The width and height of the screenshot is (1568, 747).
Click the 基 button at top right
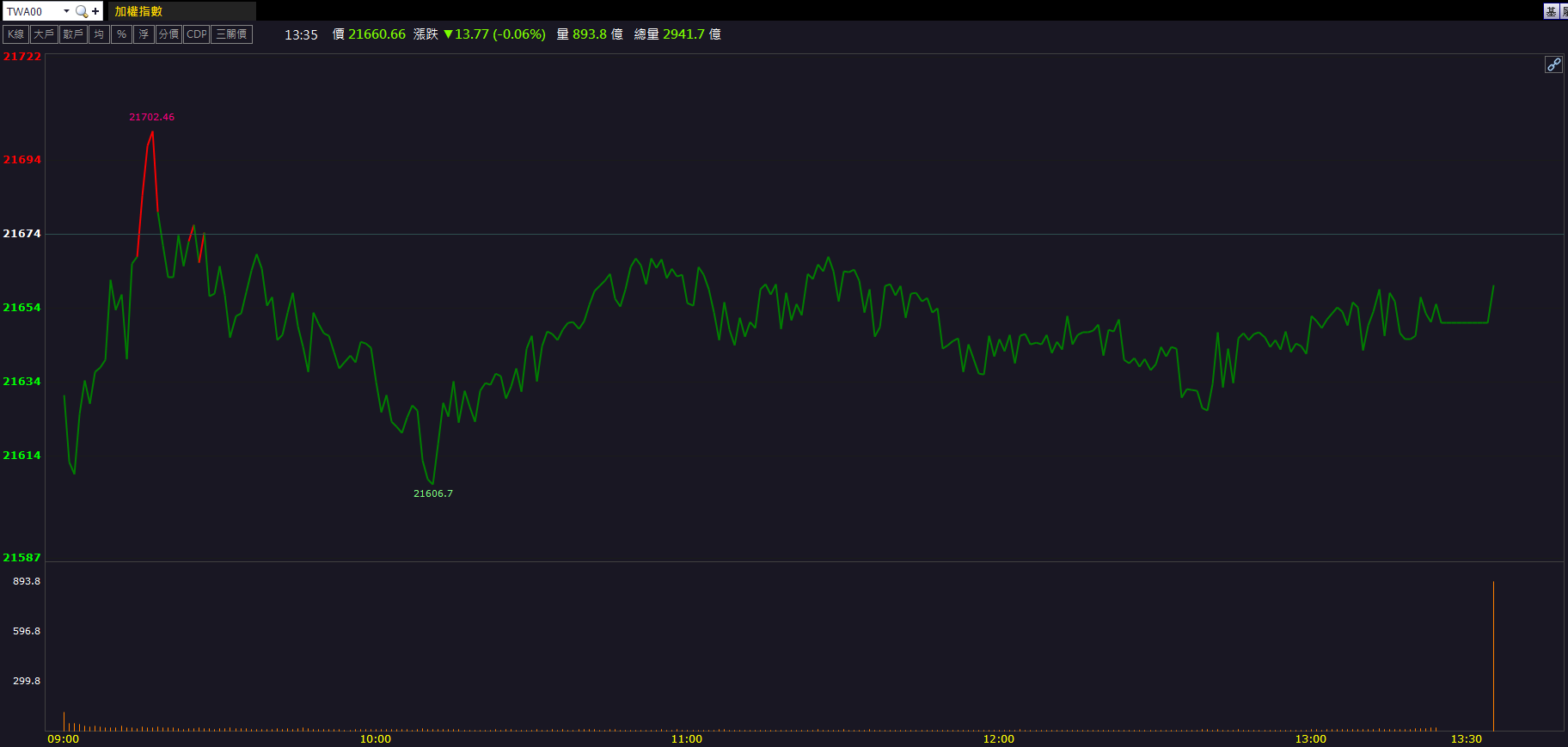1551,11
